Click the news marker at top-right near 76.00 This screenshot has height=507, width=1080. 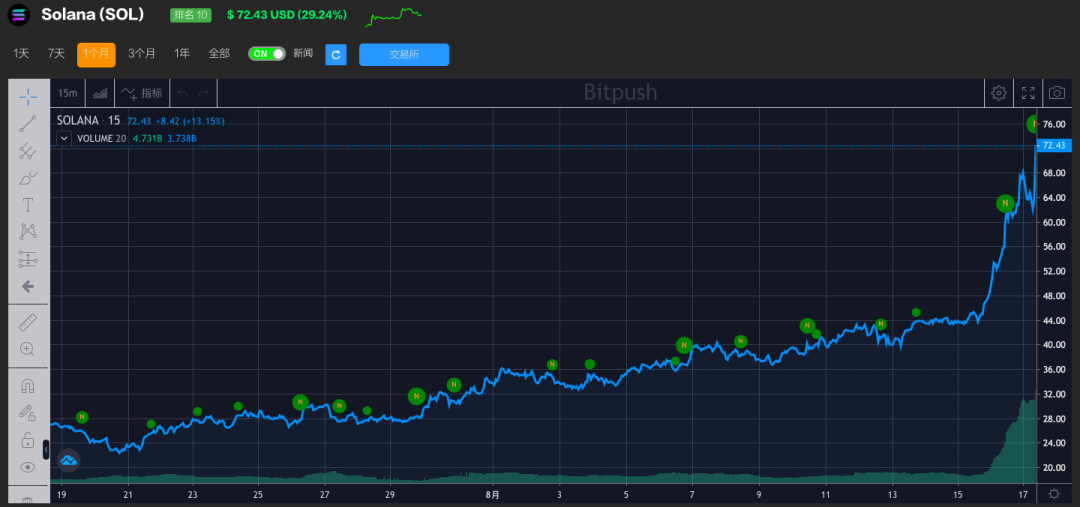pyautogui.click(x=1033, y=124)
